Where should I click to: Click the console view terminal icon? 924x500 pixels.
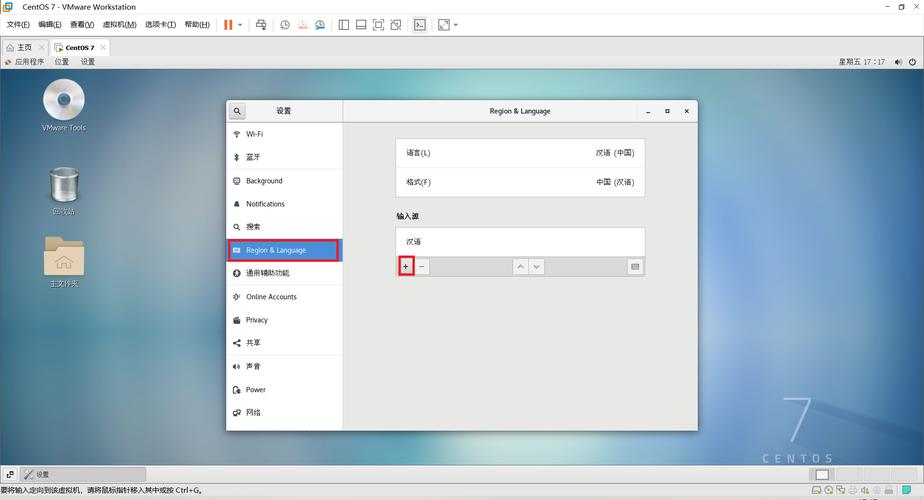[x=420, y=25]
